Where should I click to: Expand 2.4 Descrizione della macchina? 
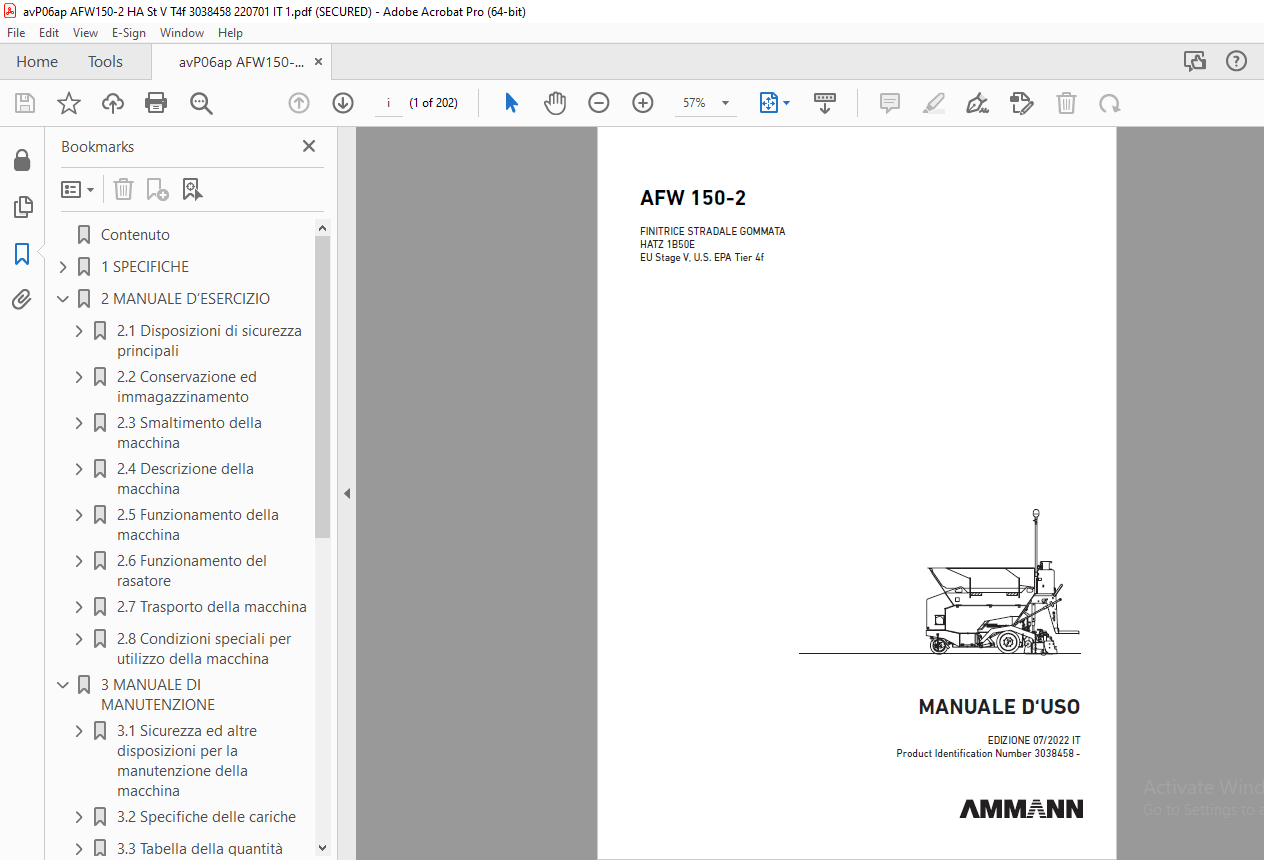pyautogui.click(x=79, y=469)
